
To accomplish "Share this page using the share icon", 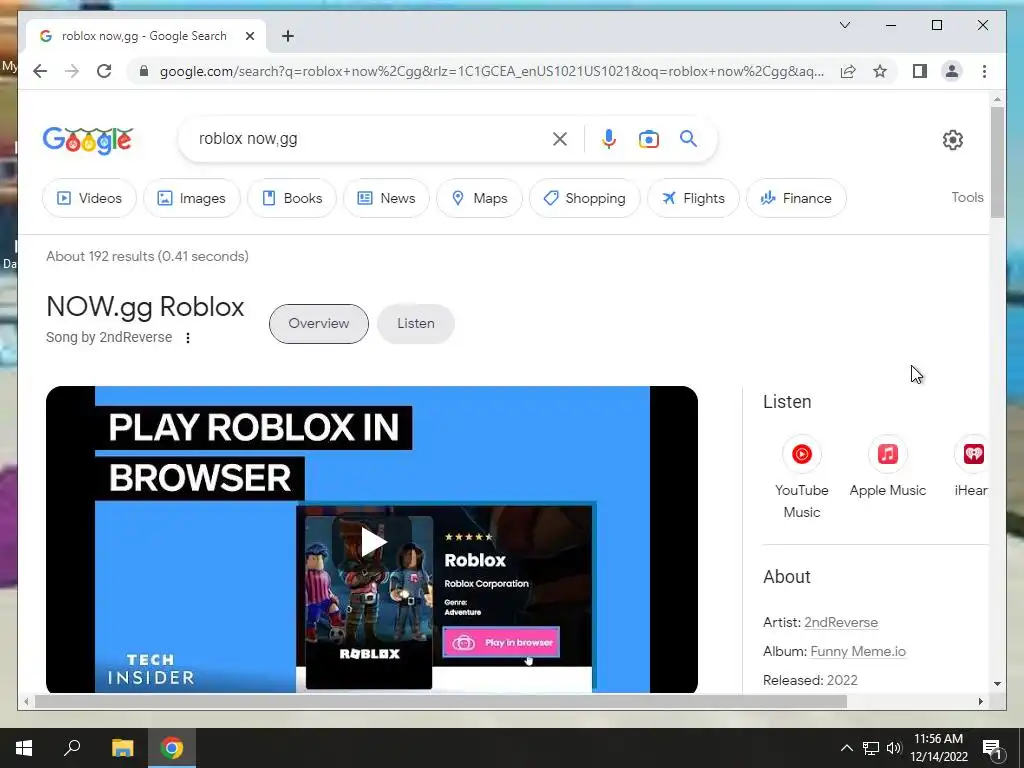I will (848, 71).
